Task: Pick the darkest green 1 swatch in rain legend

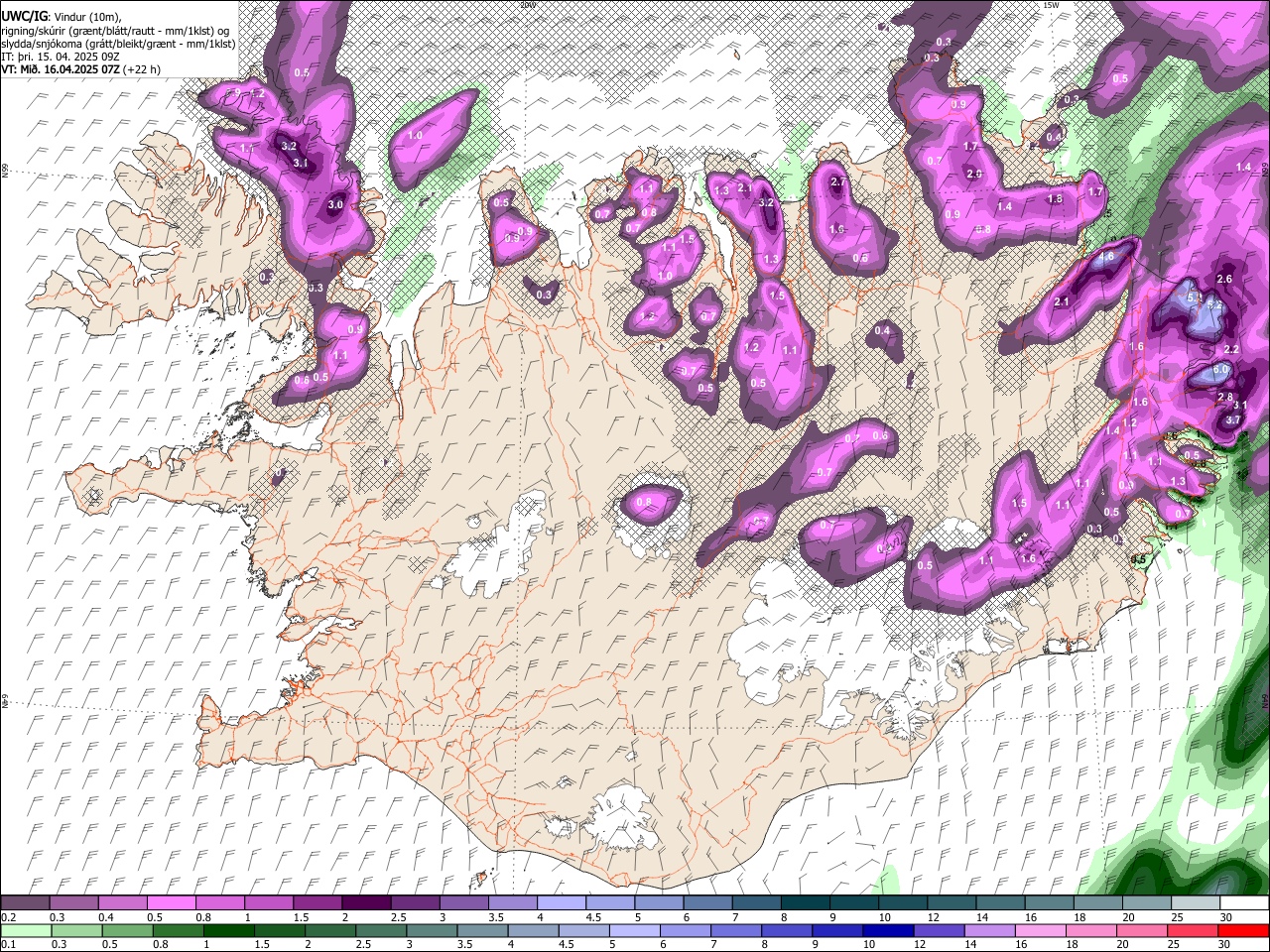Action: tap(227, 931)
